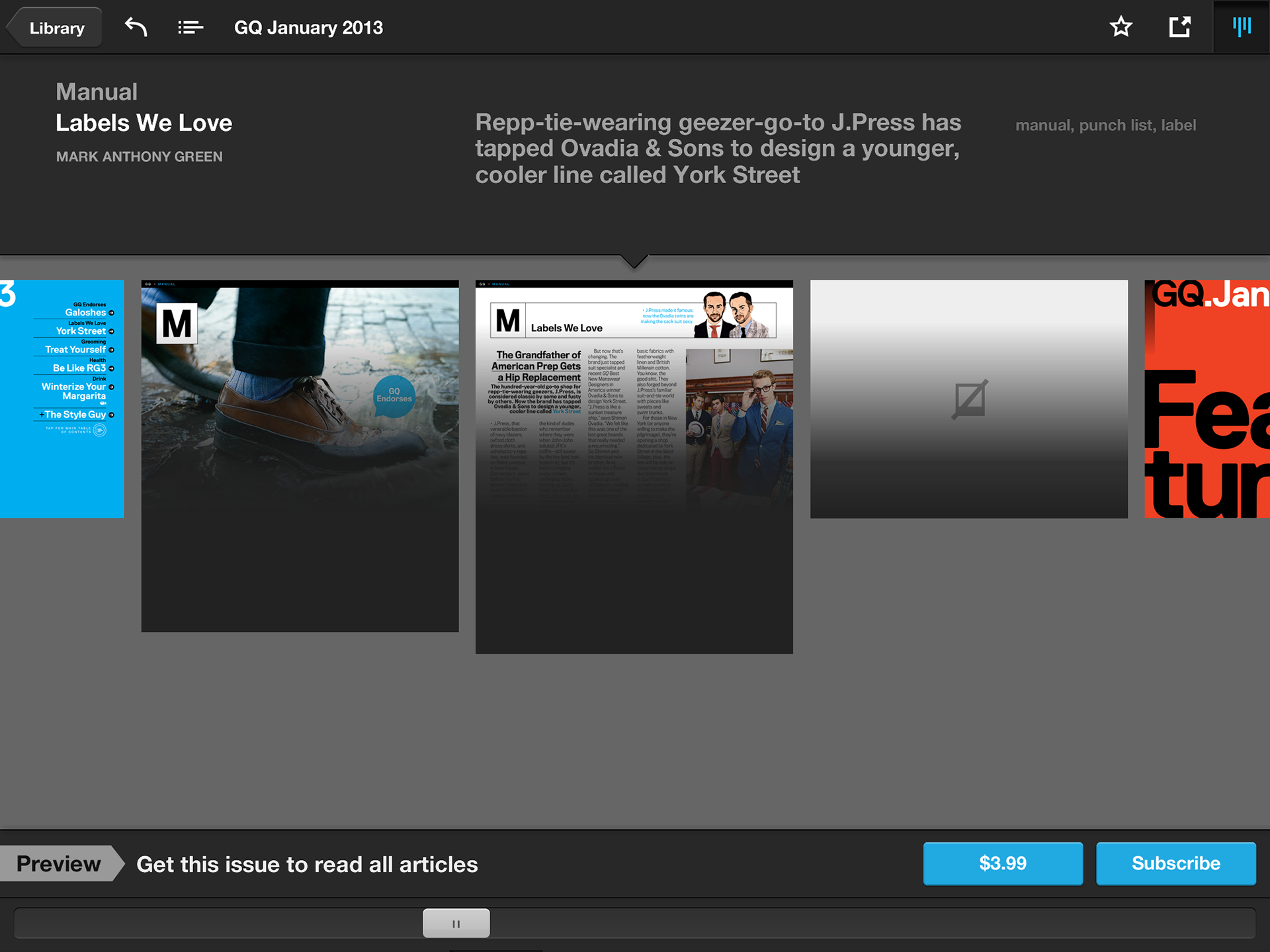Image resolution: width=1270 pixels, height=952 pixels.
Task: Select Winterize Your Margarita contents entry
Action: coord(74,391)
